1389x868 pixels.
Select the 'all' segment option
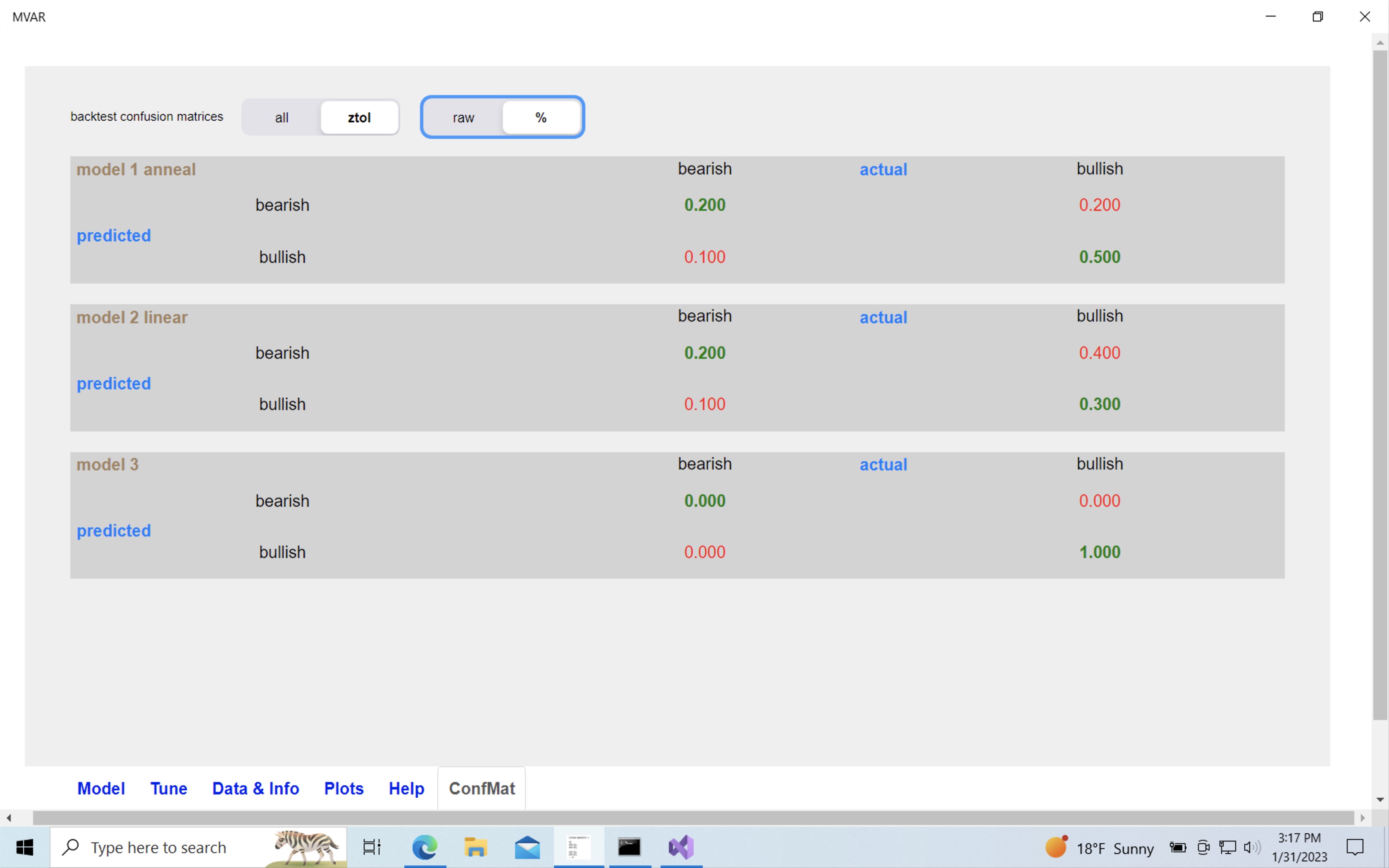pyautogui.click(x=281, y=118)
